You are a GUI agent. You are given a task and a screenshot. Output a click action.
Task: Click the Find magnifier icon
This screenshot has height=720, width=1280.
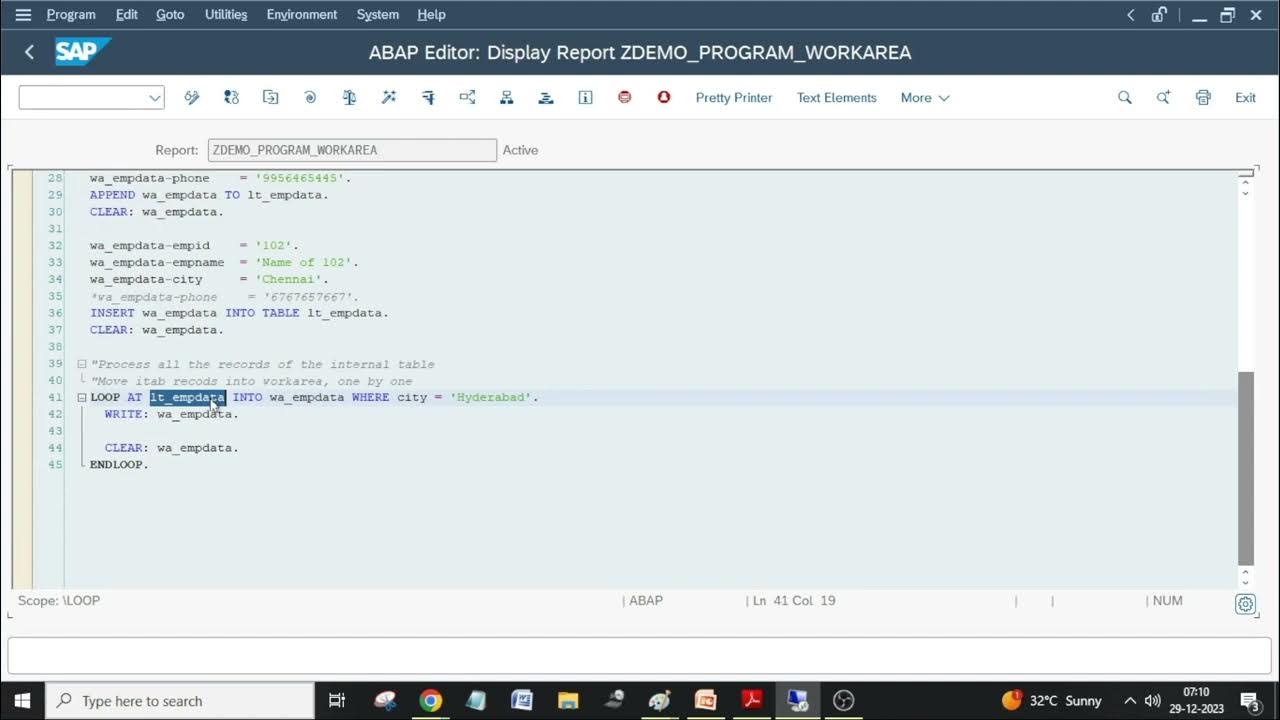(x=1125, y=97)
